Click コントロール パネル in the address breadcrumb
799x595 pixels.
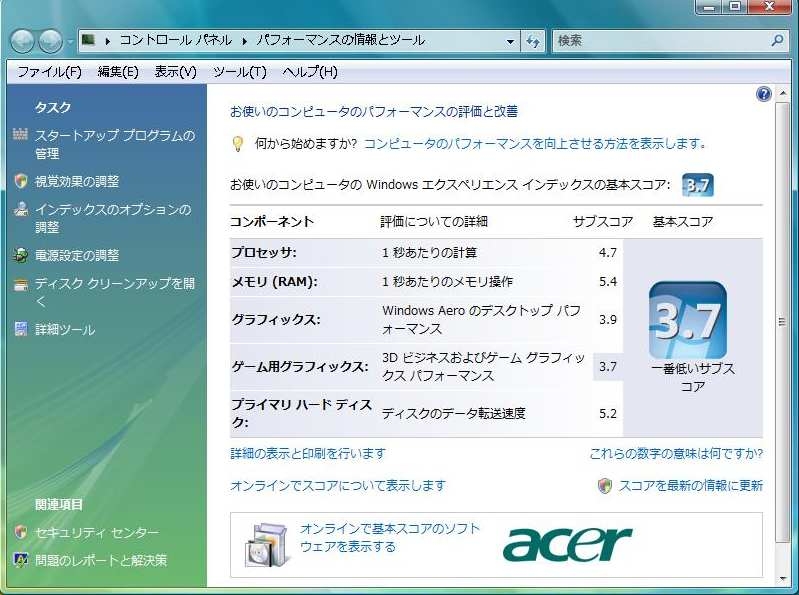176,40
